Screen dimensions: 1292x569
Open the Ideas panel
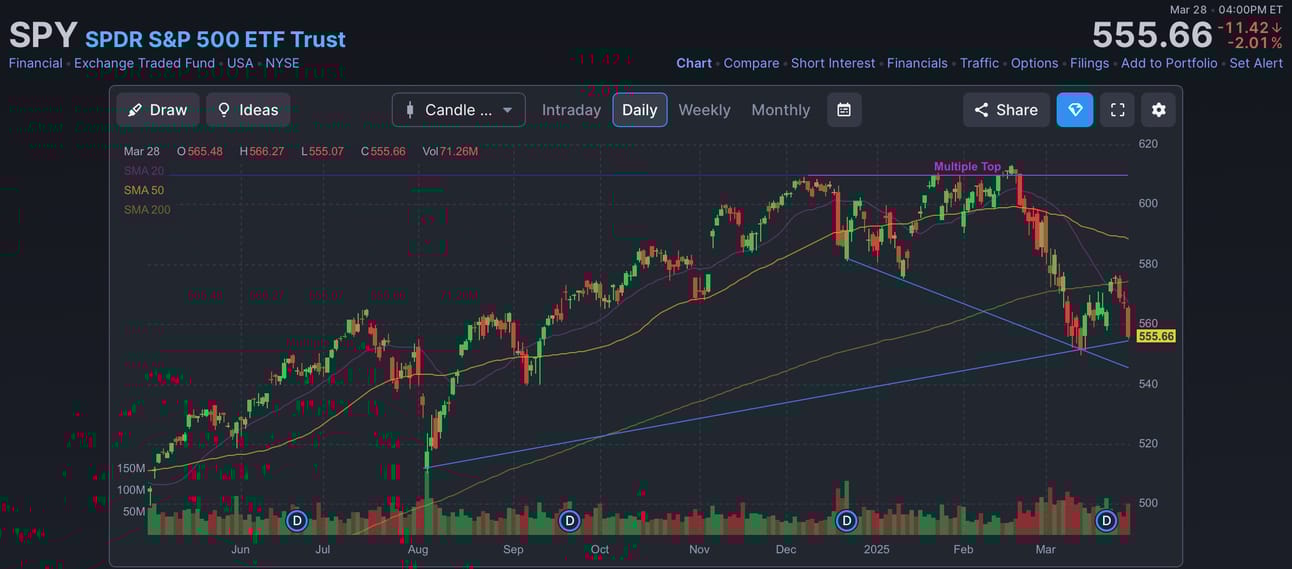pyautogui.click(x=248, y=110)
